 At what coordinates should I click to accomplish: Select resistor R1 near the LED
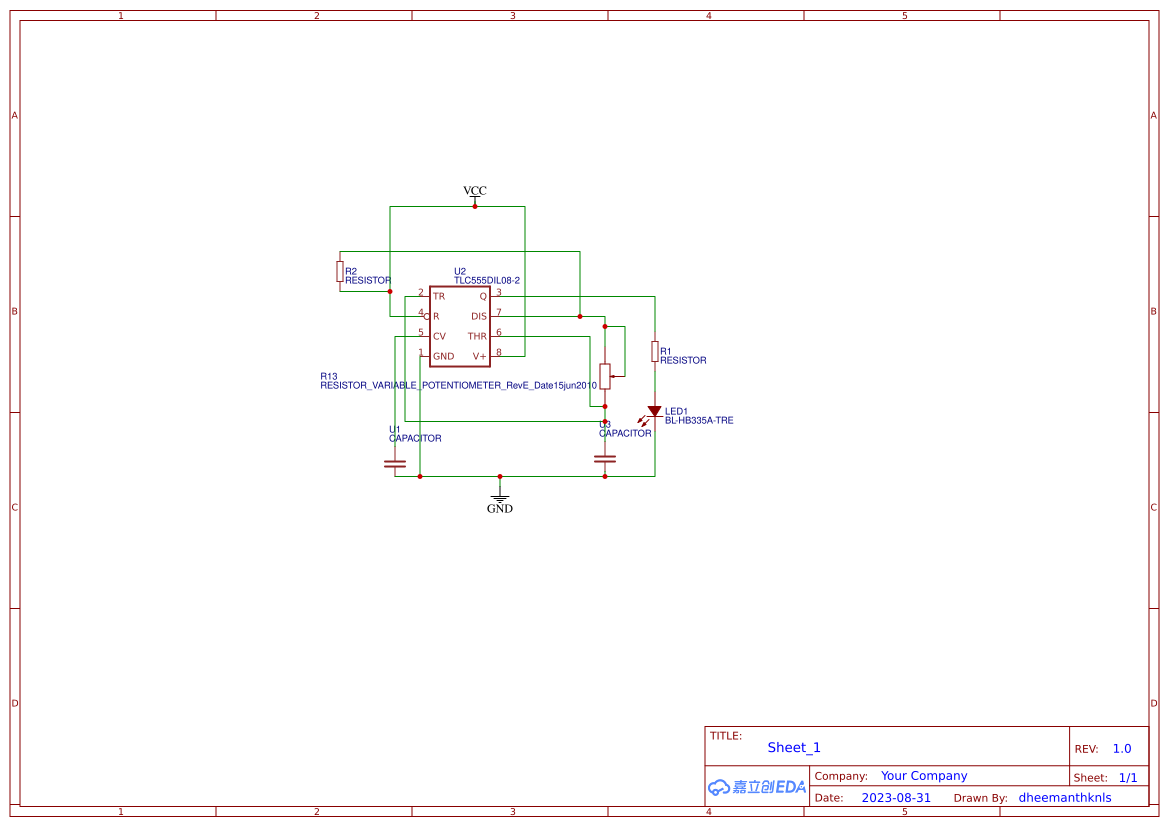(655, 350)
